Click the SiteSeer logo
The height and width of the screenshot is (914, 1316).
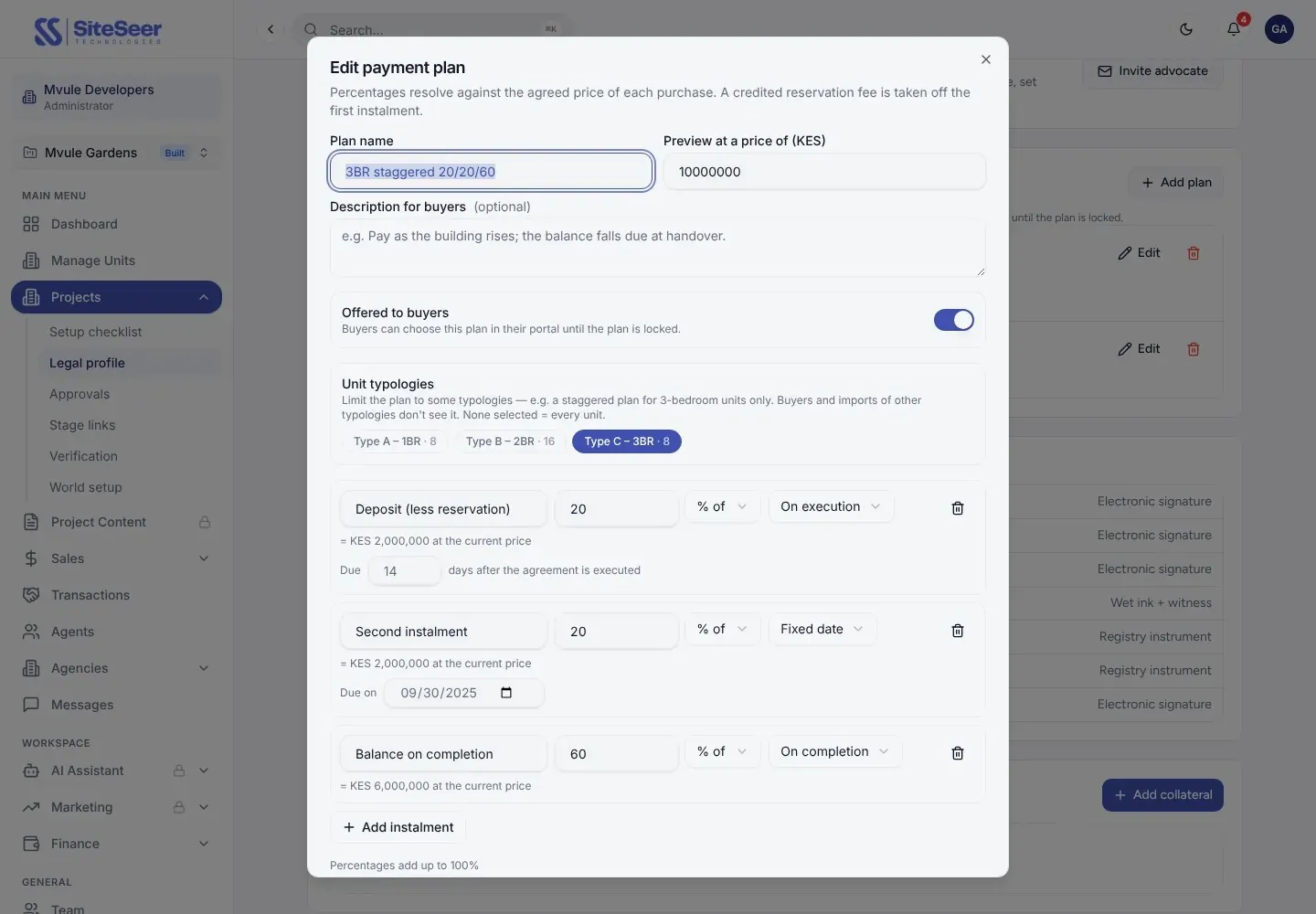[98, 30]
